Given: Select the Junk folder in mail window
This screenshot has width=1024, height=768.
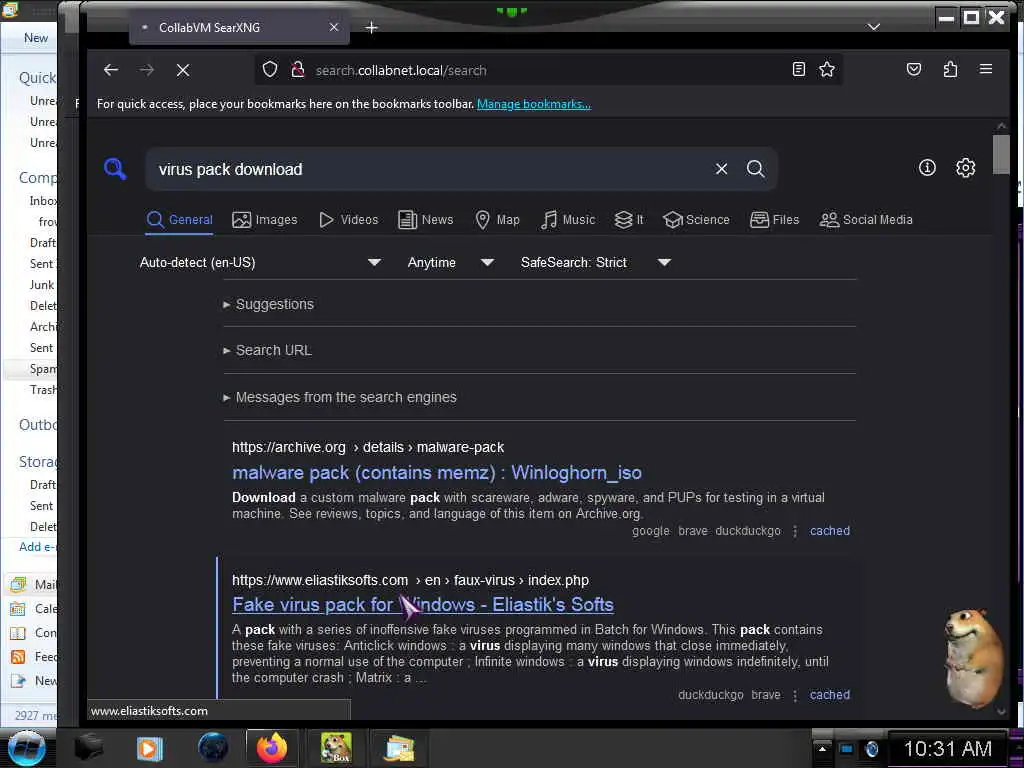Looking at the screenshot, I should click(42, 285).
